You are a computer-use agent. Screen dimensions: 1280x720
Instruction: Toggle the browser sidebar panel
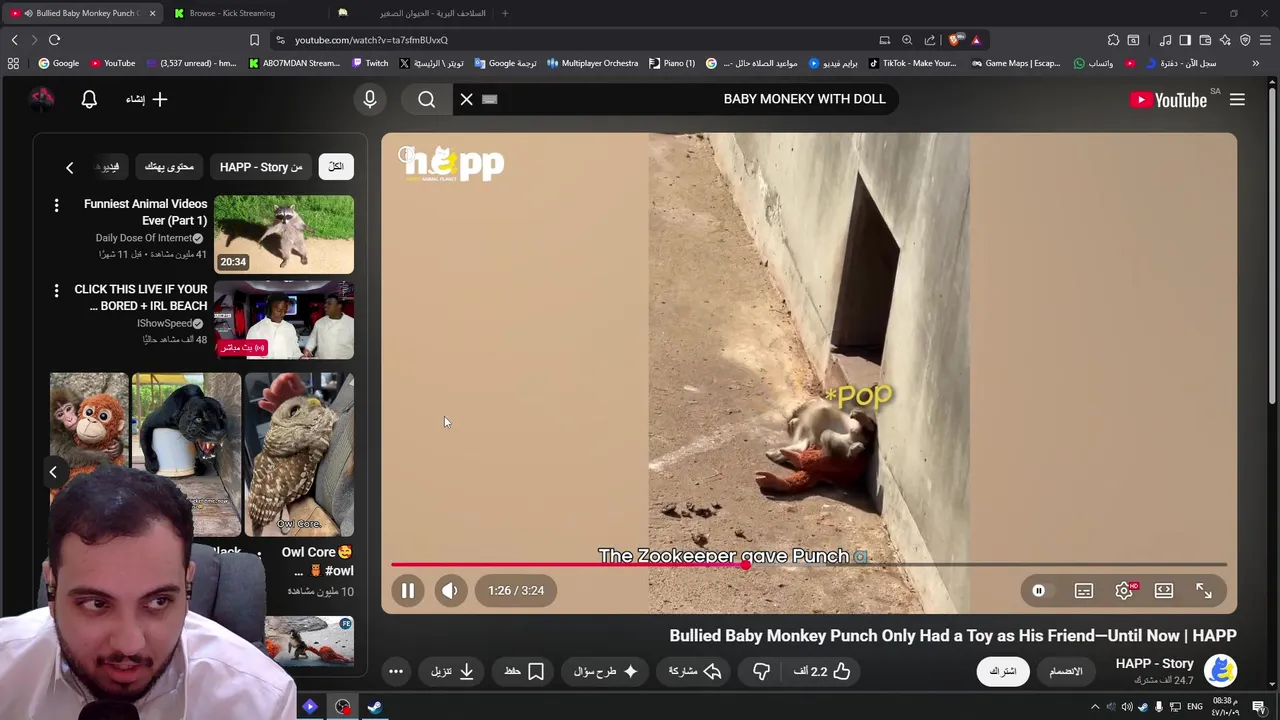(x=1185, y=40)
